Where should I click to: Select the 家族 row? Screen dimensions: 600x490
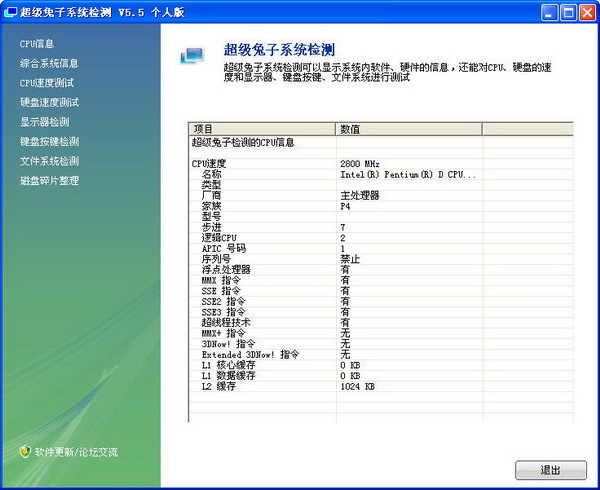click(x=381, y=206)
